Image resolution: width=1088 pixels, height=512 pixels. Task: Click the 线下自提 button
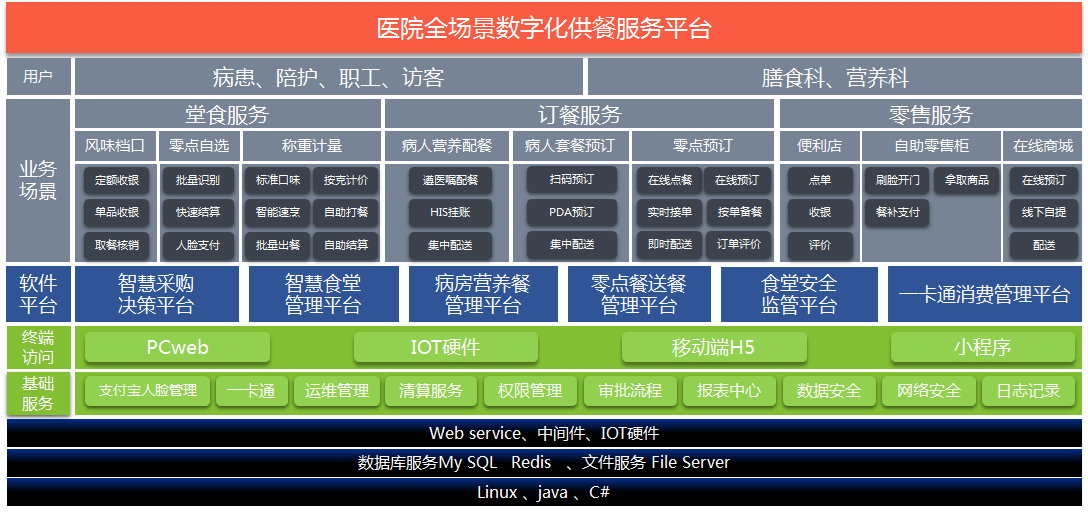[x=1043, y=213]
